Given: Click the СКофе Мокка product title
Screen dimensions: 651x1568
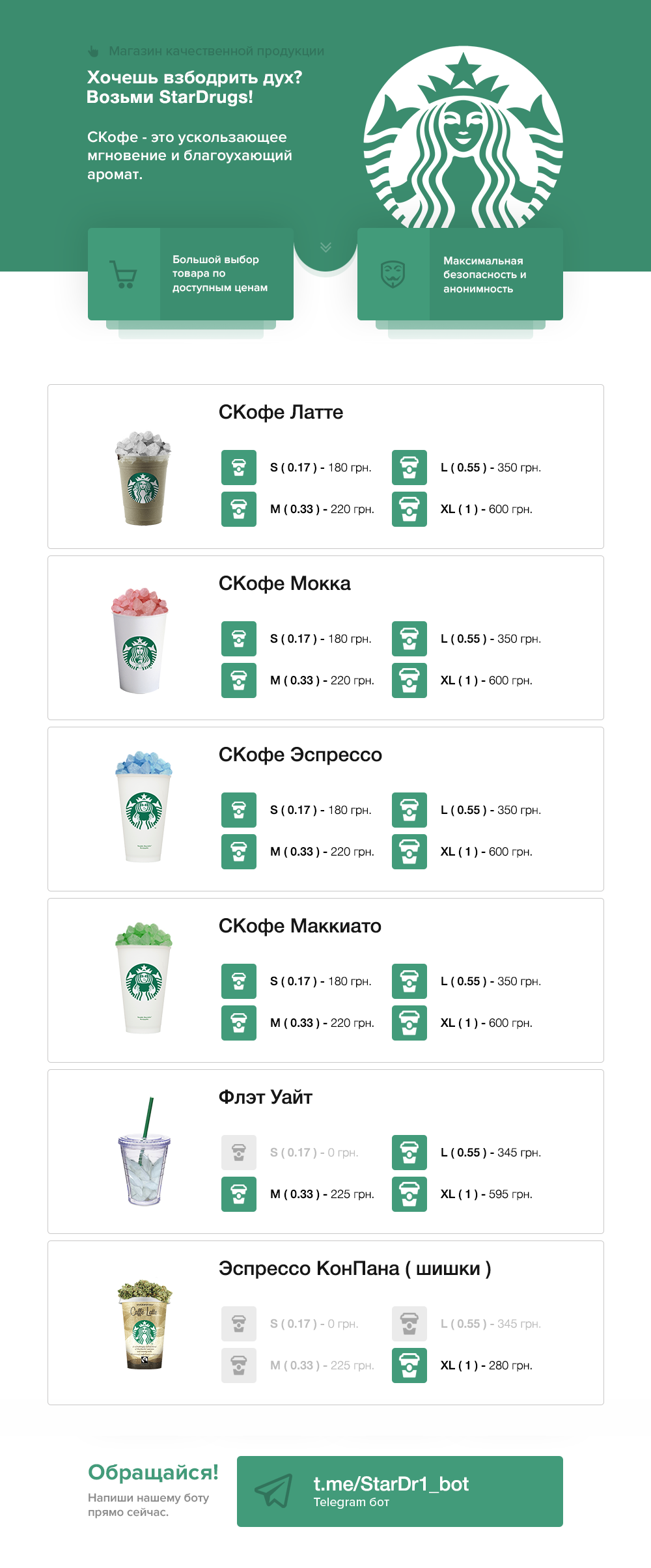Looking at the screenshot, I should (284, 583).
